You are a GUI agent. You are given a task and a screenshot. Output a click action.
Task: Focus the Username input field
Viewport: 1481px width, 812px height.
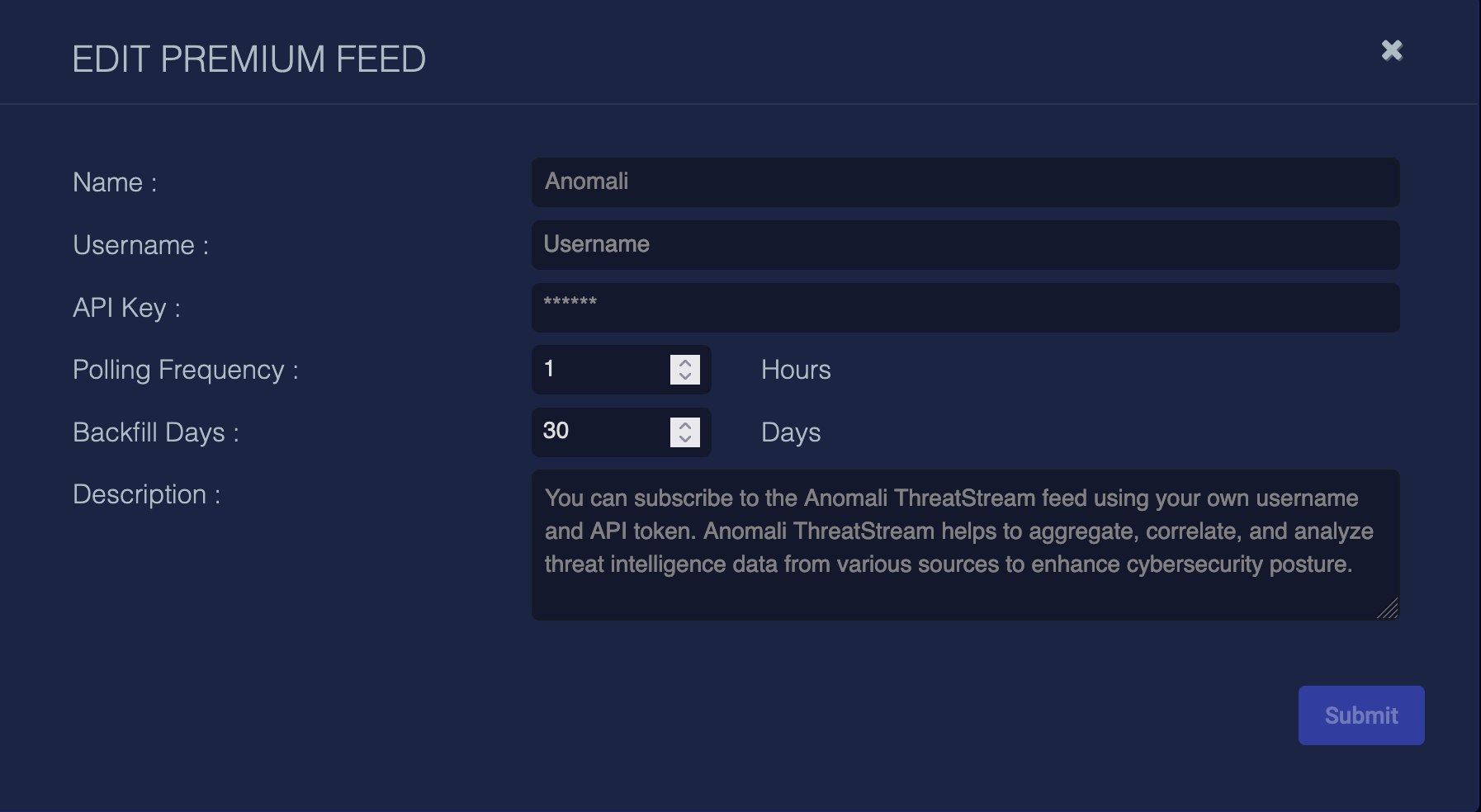(964, 245)
